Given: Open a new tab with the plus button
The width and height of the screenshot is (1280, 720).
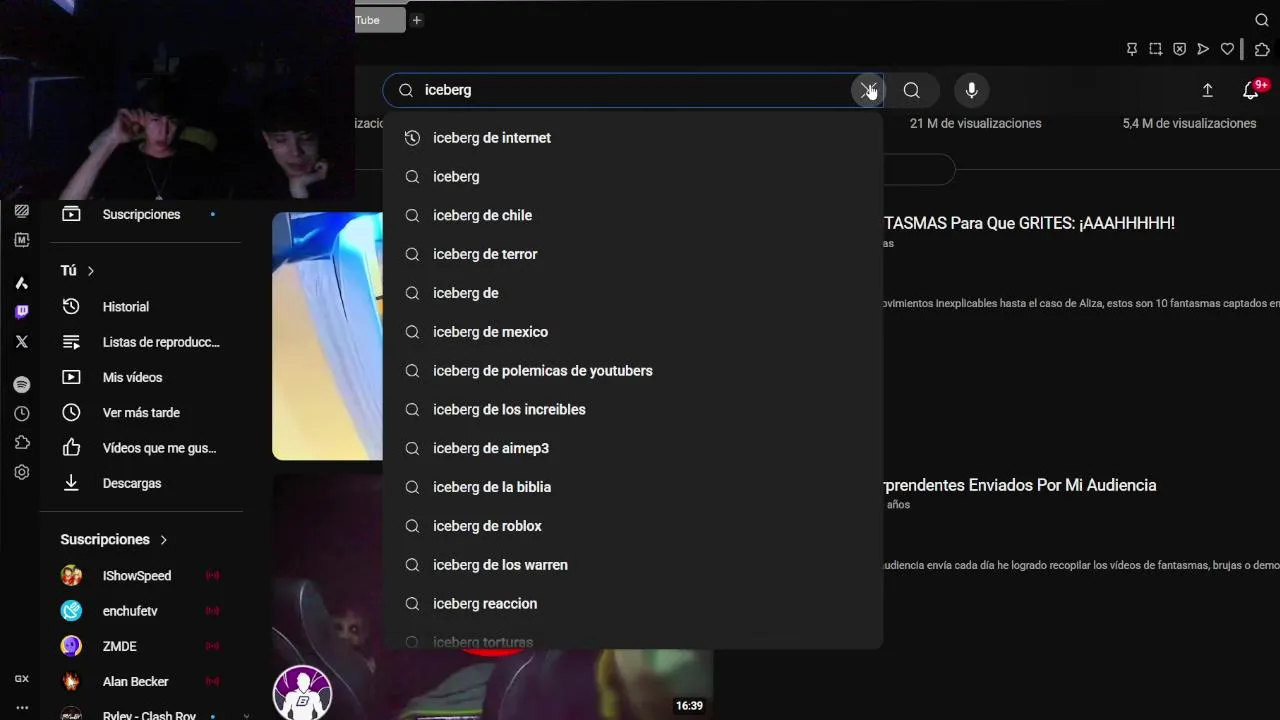Looking at the screenshot, I should click(x=417, y=20).
